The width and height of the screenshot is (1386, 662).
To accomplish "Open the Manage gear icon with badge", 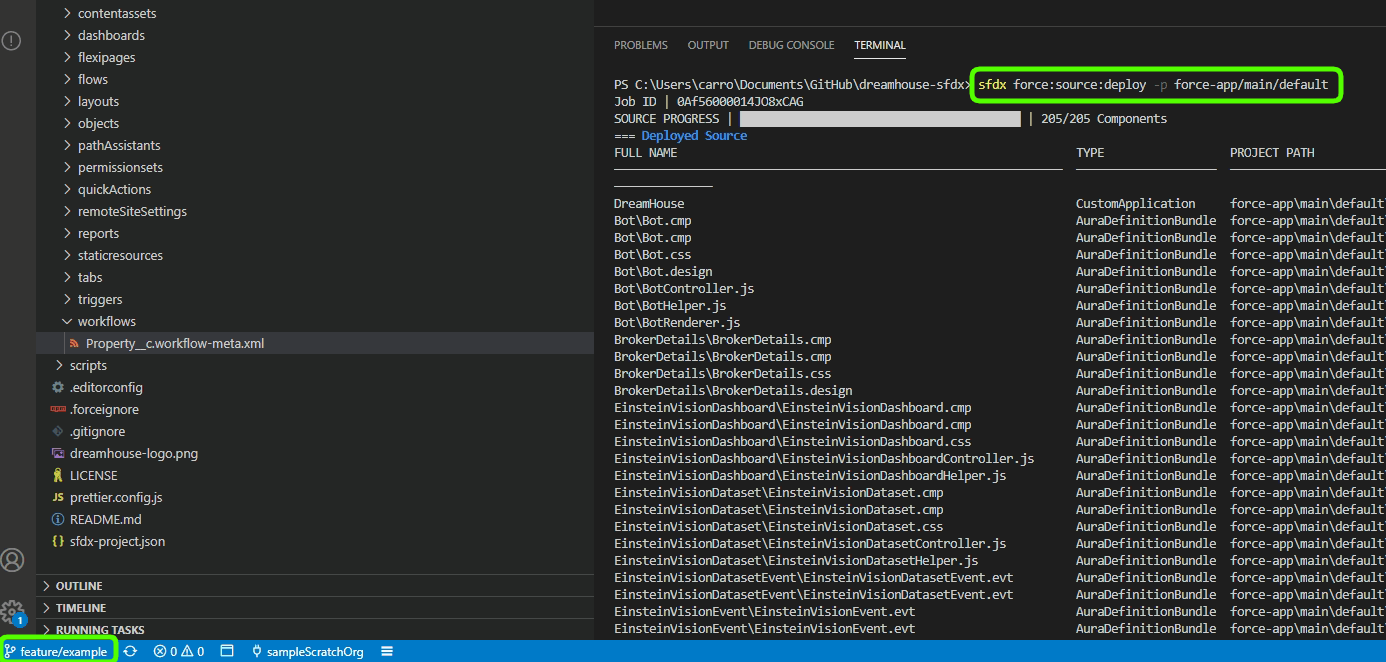I will pyautogui.click(x=12, y=611).
